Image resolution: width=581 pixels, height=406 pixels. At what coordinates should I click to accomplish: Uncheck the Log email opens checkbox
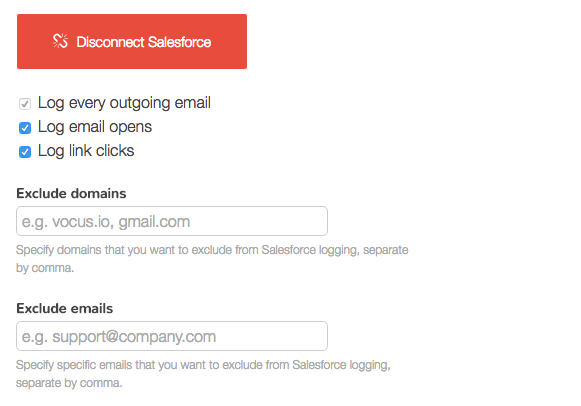tap(25, 128)
